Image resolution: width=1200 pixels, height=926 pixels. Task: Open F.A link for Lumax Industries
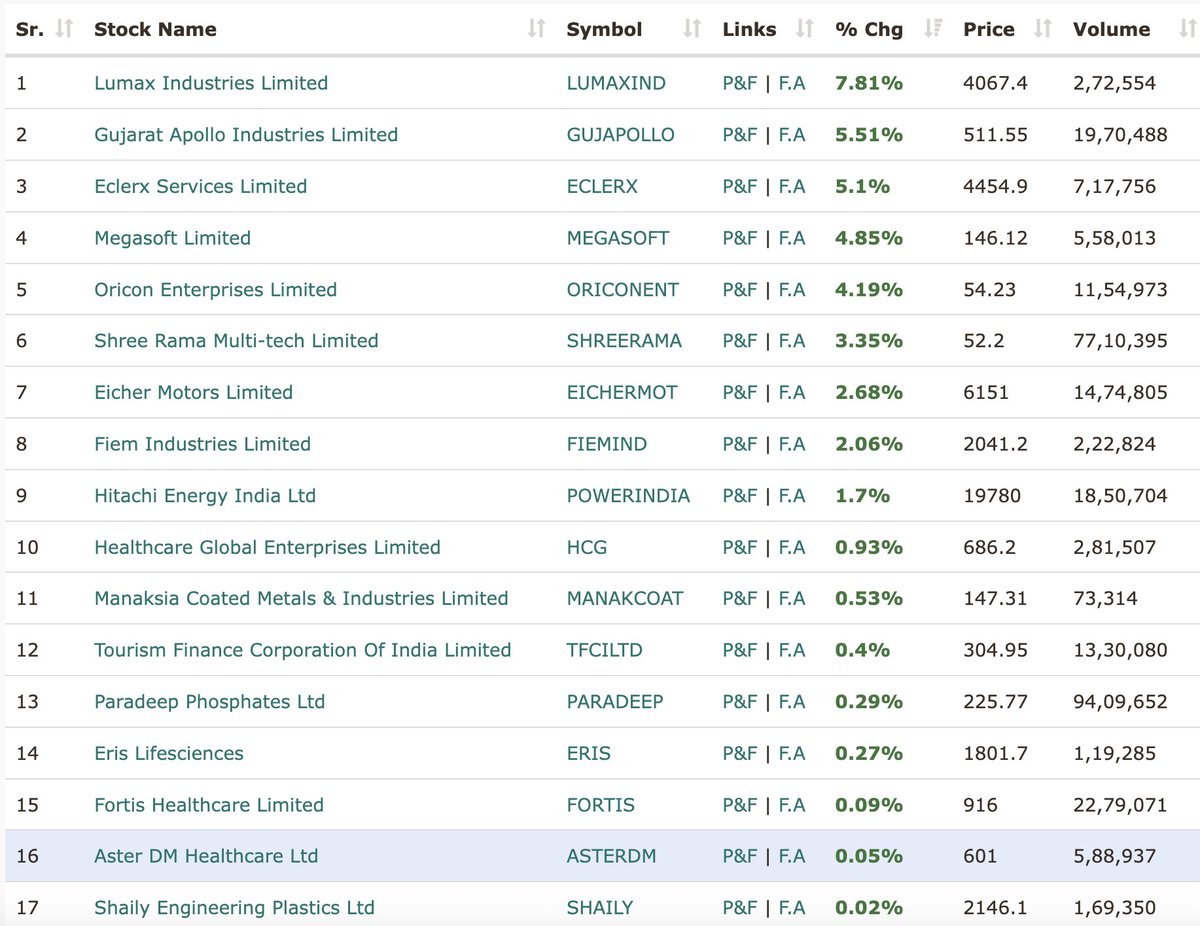tap(792, 83)
